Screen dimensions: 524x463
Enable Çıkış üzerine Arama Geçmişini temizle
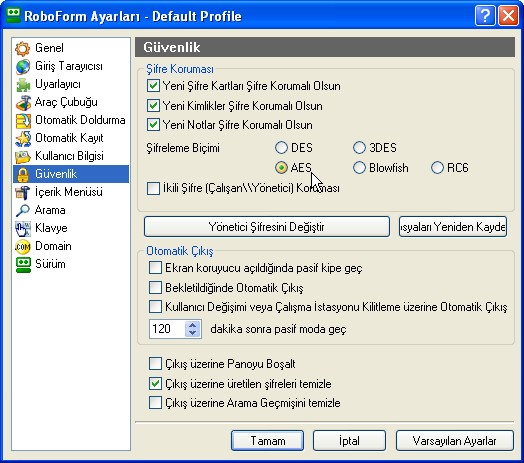(x=155, y=402)
